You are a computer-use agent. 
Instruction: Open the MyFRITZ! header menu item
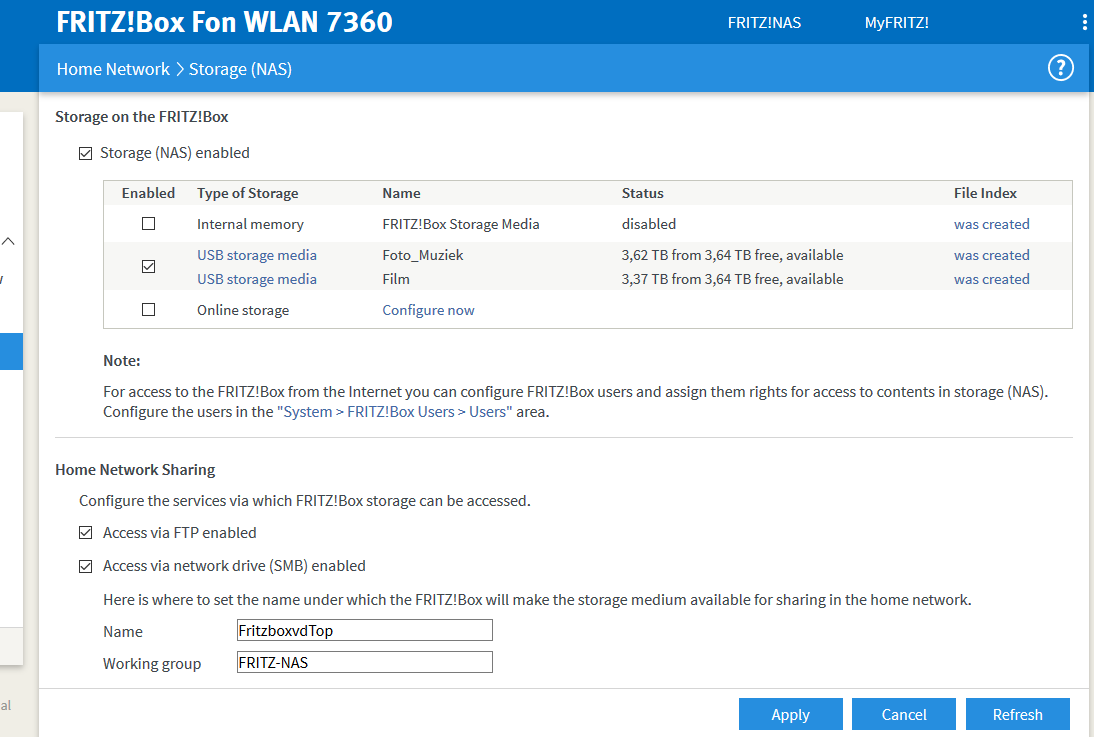coord(896,23)
